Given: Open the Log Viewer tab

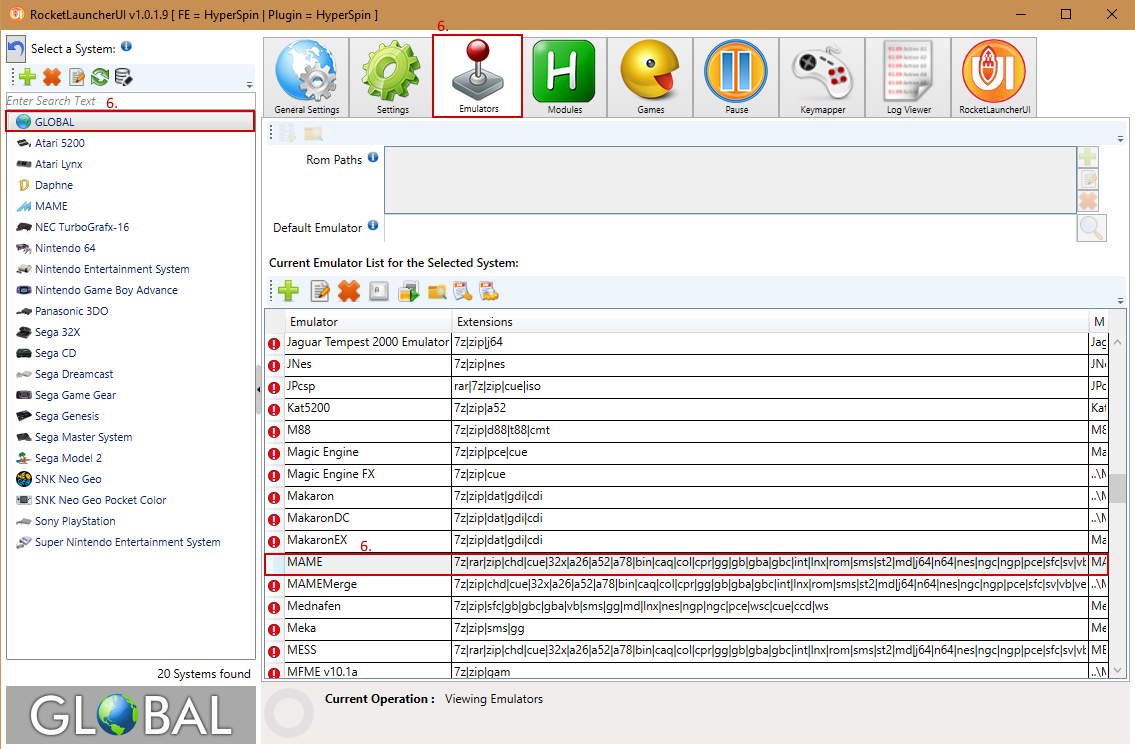Looking at the screenshot, I should coord(908,77).
